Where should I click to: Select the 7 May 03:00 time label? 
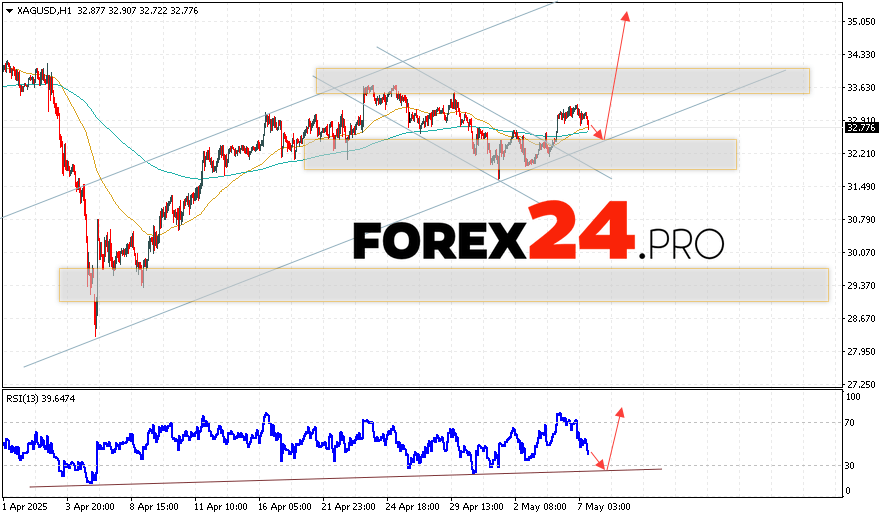[x=604, y=507]
